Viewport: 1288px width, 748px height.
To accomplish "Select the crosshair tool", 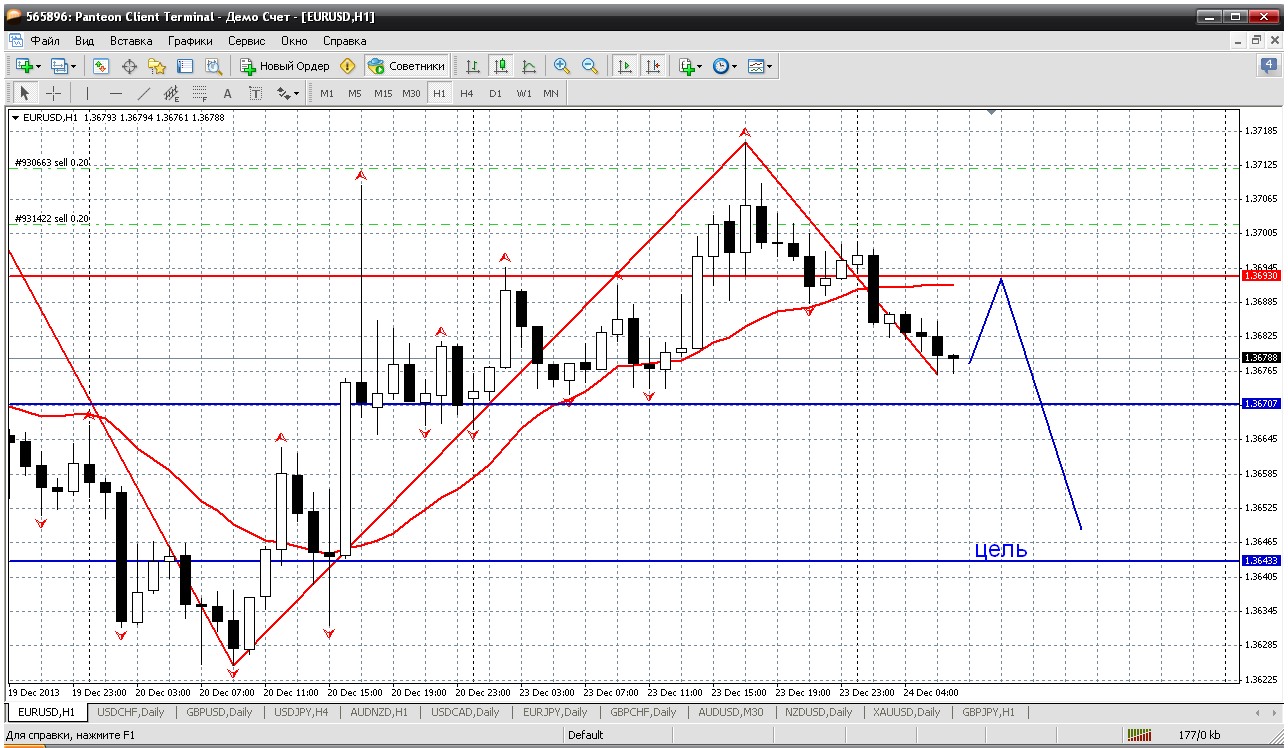I will (53, 93).
